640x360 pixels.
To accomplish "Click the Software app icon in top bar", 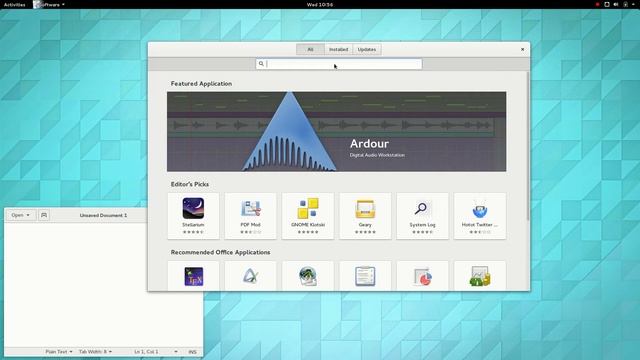I will (x=38, y=4).
